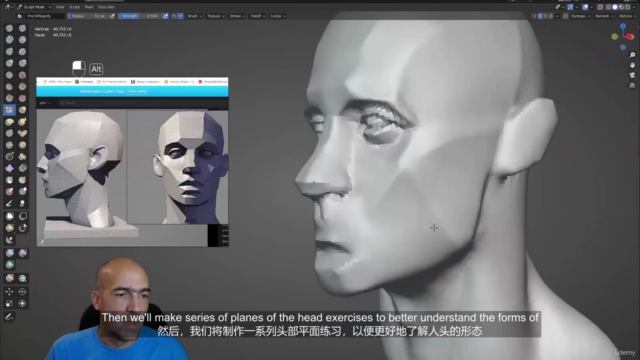Open the Sculpt Mode dropdown
Image resolution: width=640 pixels, height=360 pixels.
click(x=34, y=7)
